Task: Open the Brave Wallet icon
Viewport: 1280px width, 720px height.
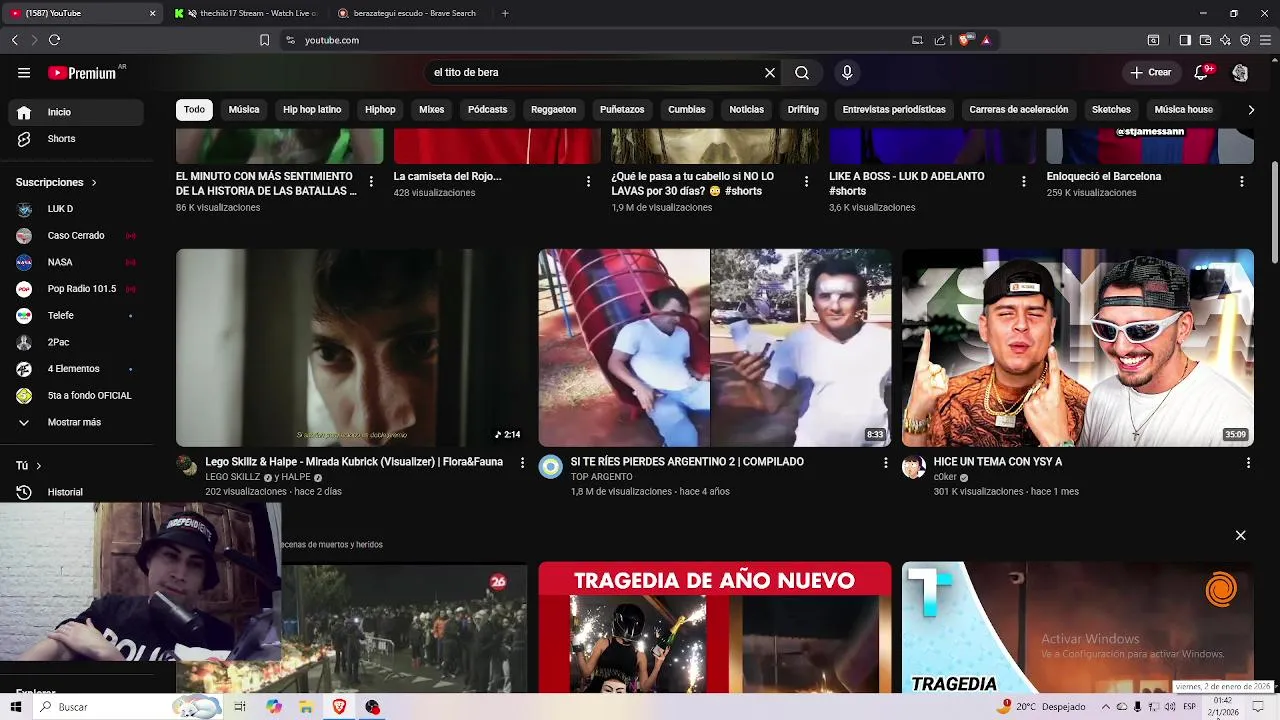Action: [x=1205, y=40]
